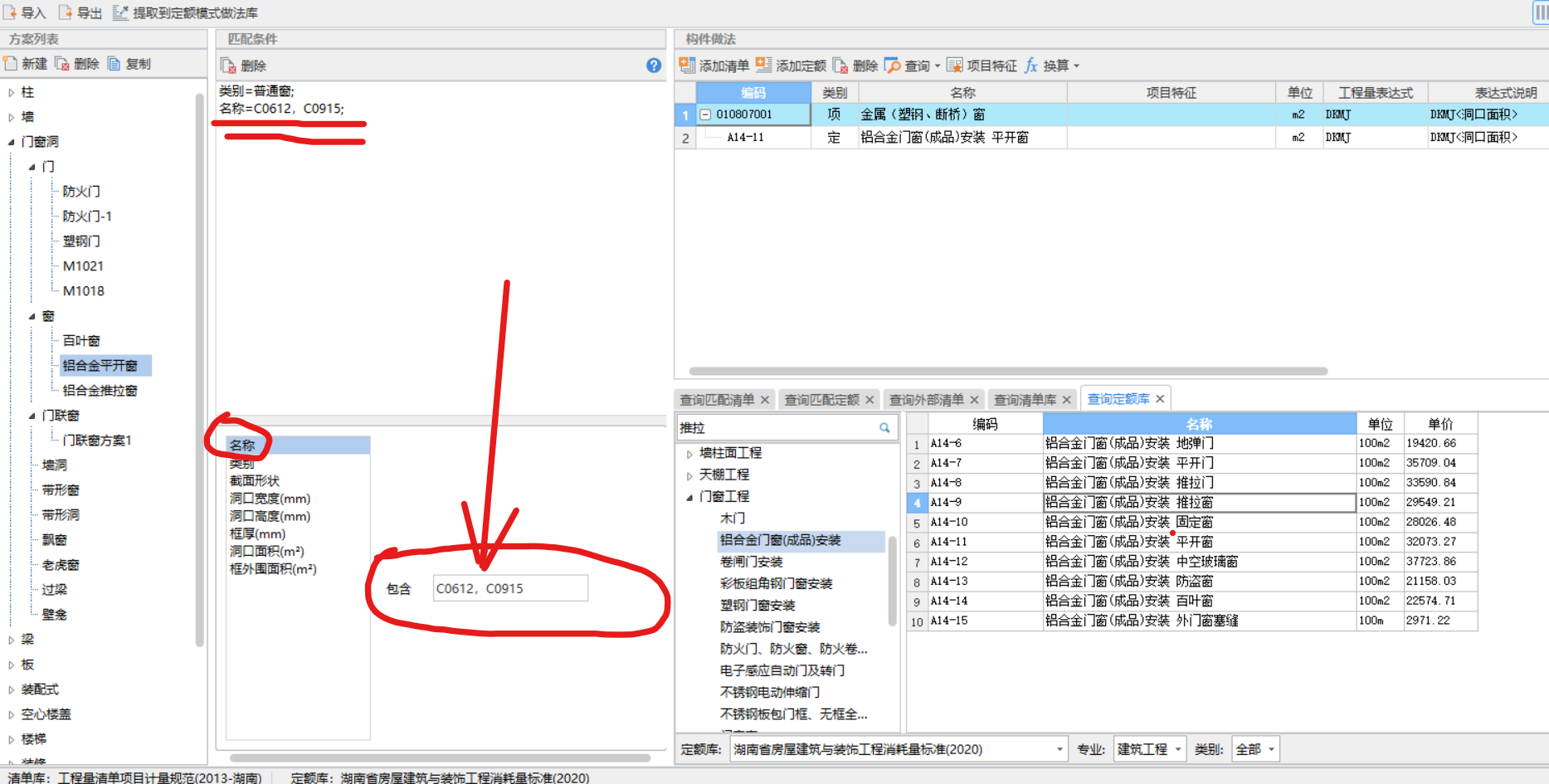Screen dimensions: 1549x784
Task: Expand the 梁 tree node
Action: pyautogui.click(x=12, y=640)
